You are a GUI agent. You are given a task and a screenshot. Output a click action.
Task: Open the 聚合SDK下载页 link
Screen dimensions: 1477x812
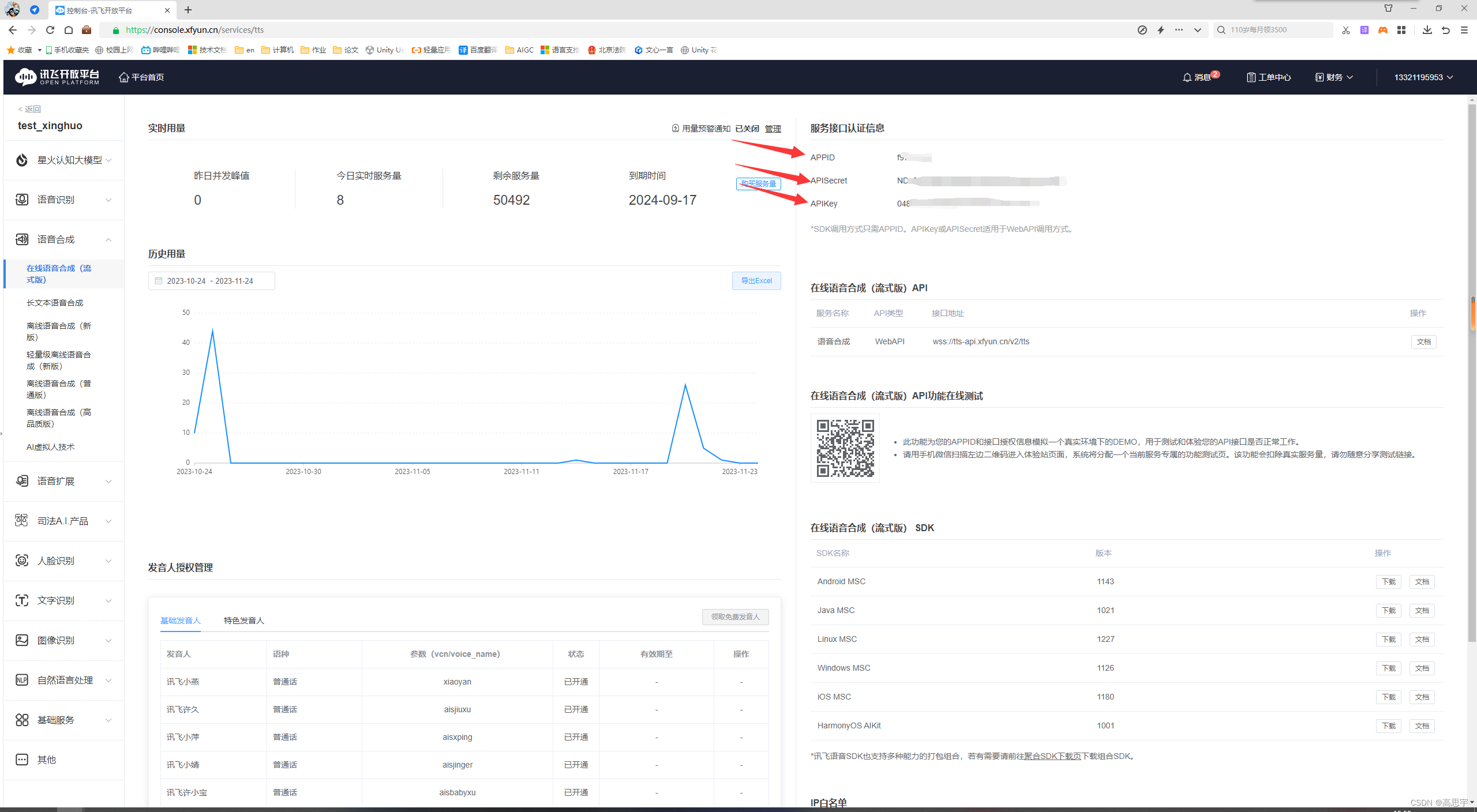pyautogui.click(x=1052, y=756)
